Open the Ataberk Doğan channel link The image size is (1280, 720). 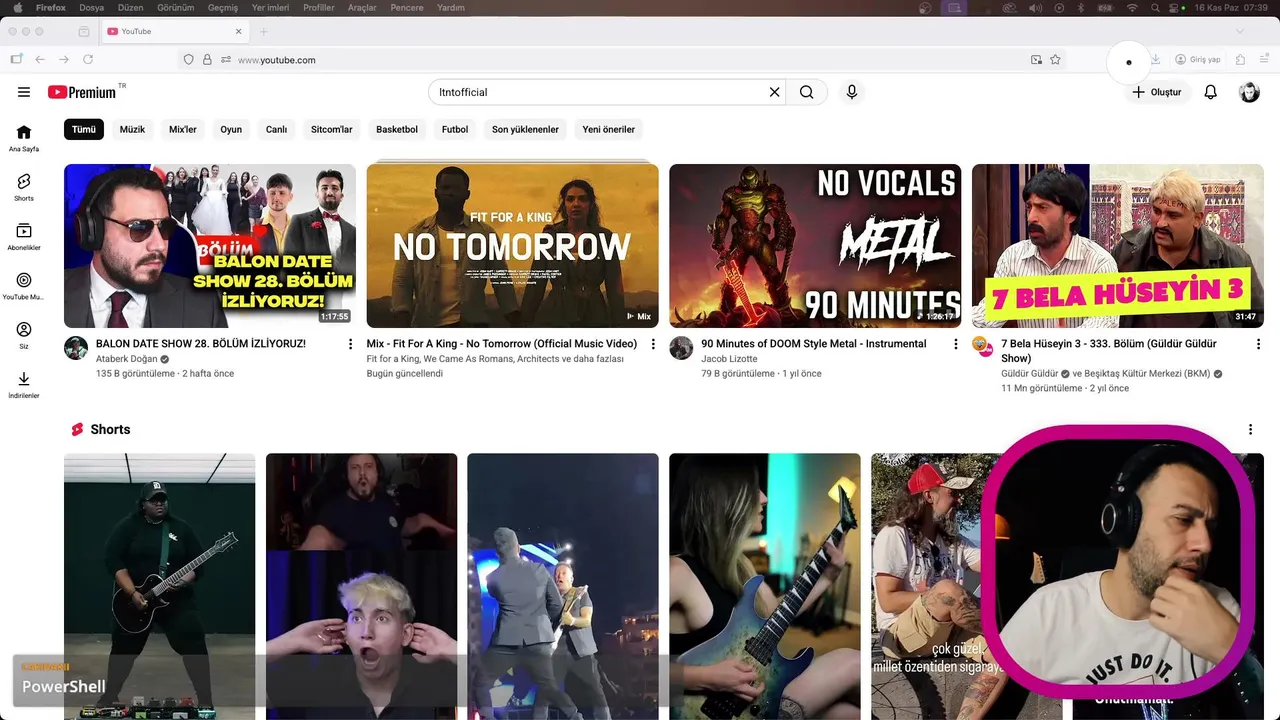click(x=127, y=359)
